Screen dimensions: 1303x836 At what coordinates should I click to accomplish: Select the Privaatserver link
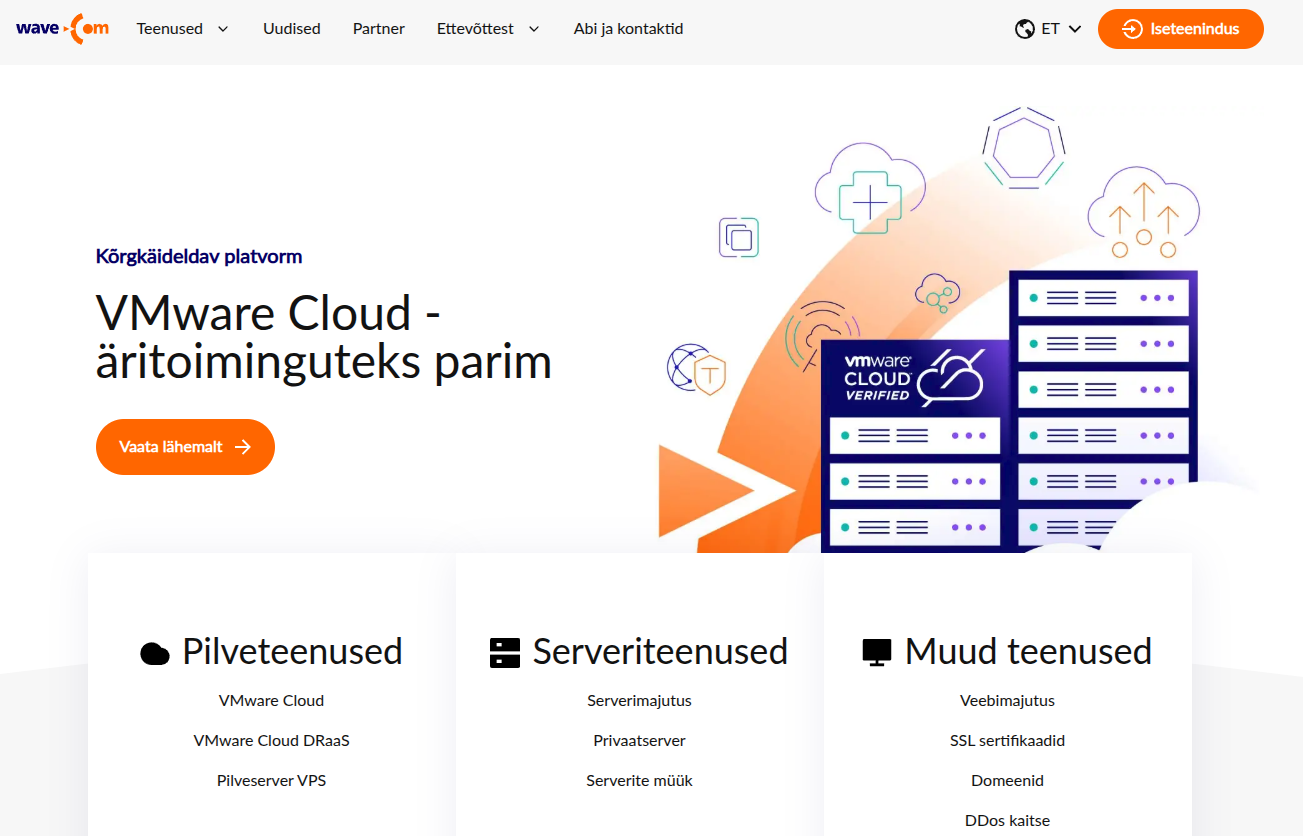coord(639,741)
